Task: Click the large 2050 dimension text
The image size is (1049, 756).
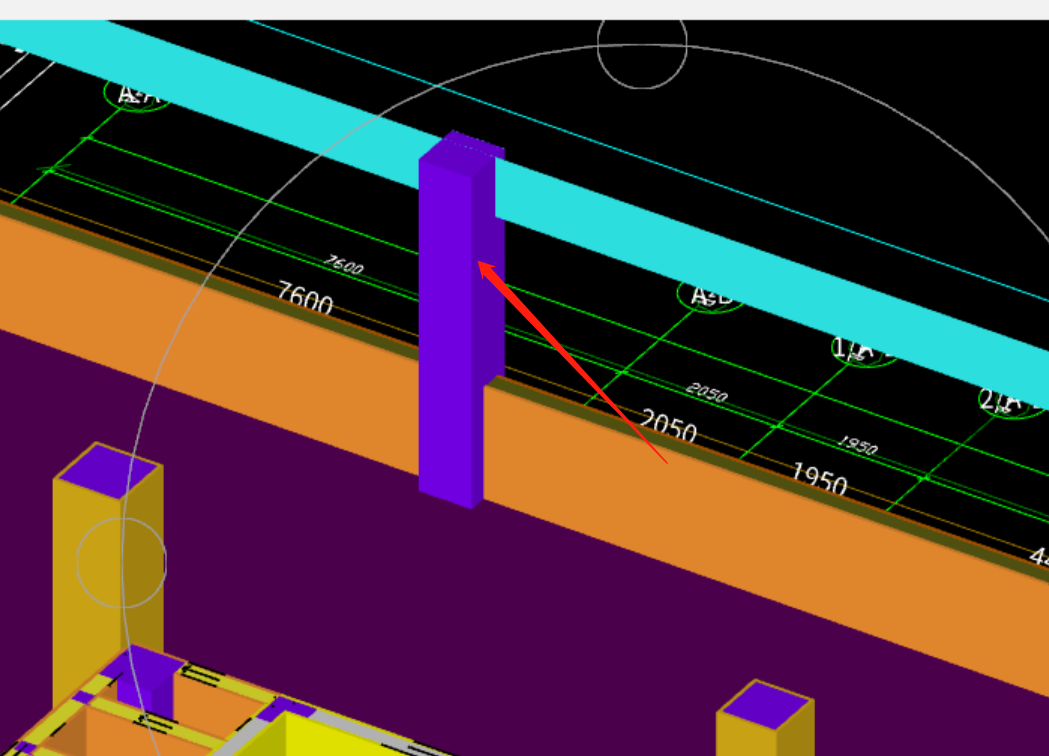Action: point(668,426)
